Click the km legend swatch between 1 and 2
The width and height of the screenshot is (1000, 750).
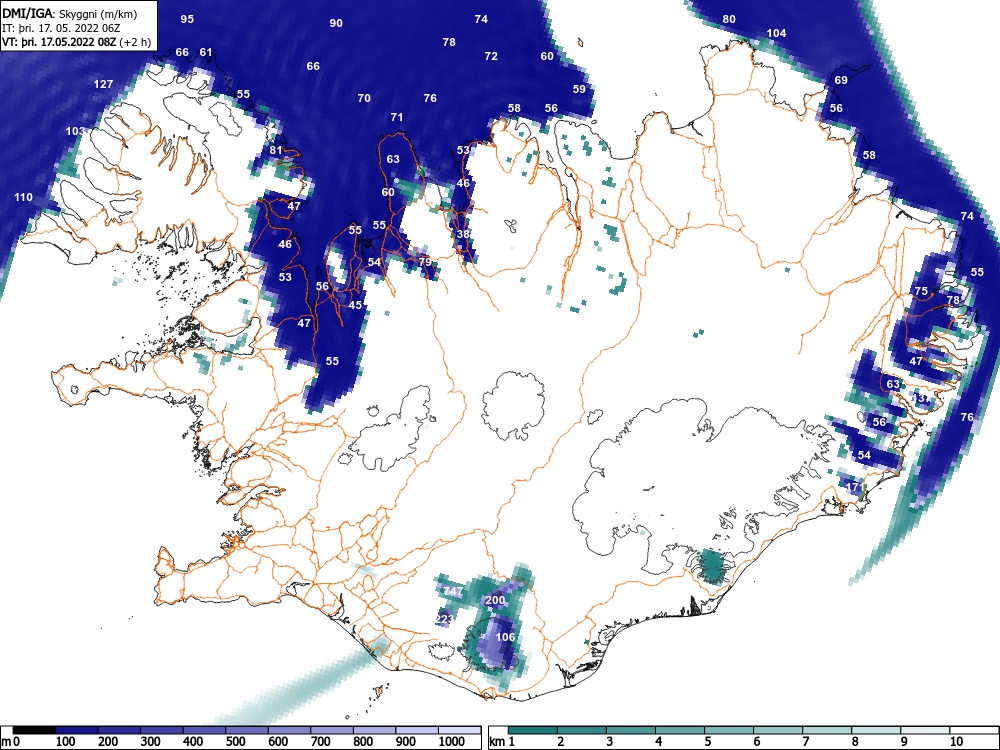(533, 730)
